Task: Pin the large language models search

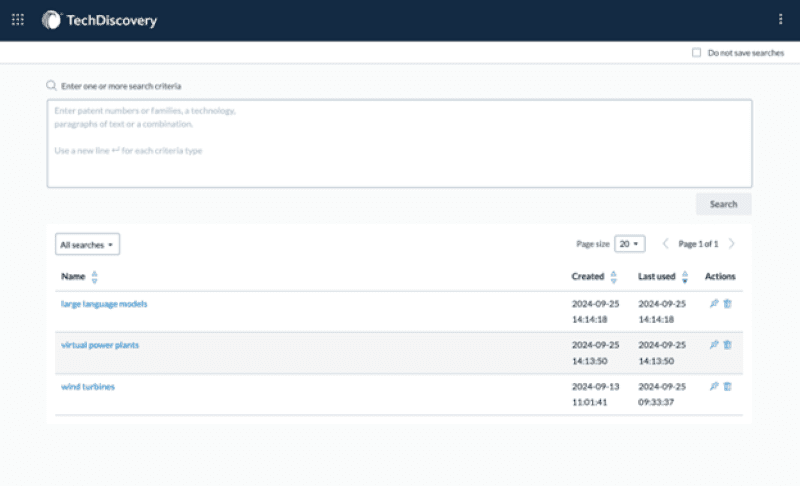Action: (x=714, y=303)
